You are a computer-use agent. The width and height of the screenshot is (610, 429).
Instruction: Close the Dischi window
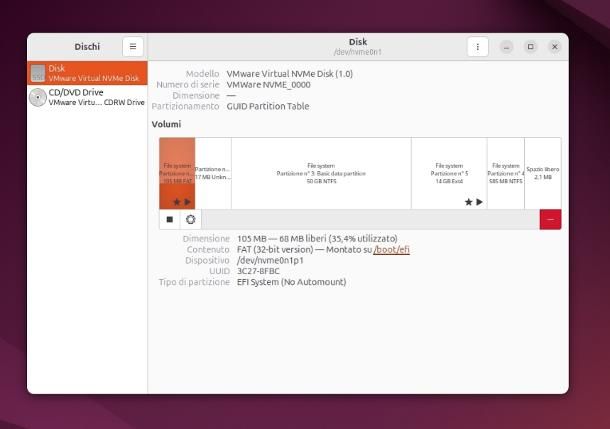pos(555,47)
